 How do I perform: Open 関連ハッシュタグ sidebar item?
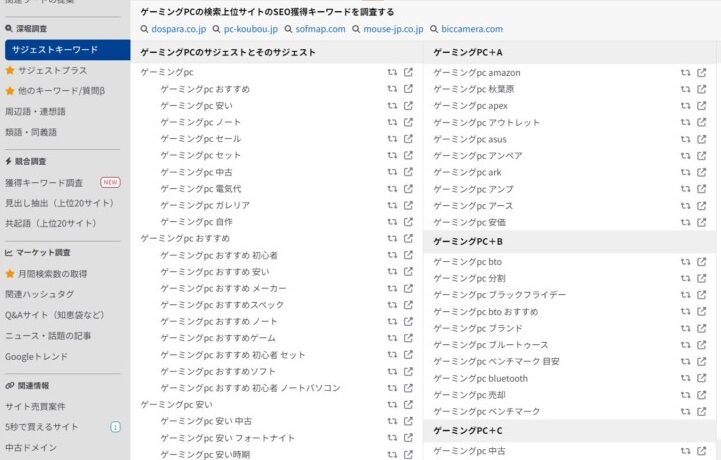(x=40, y=294)
